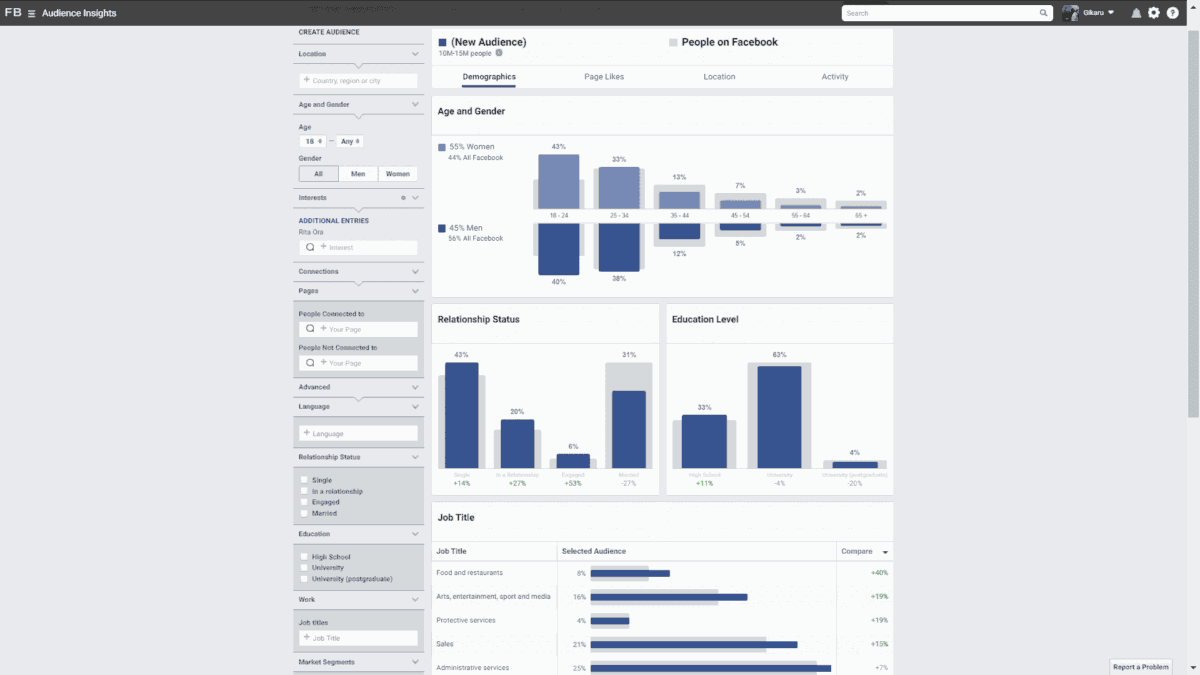Click the (New Audience) blue color square
Viewport: 1200px width, 675px height.
[x=442, y=43]
